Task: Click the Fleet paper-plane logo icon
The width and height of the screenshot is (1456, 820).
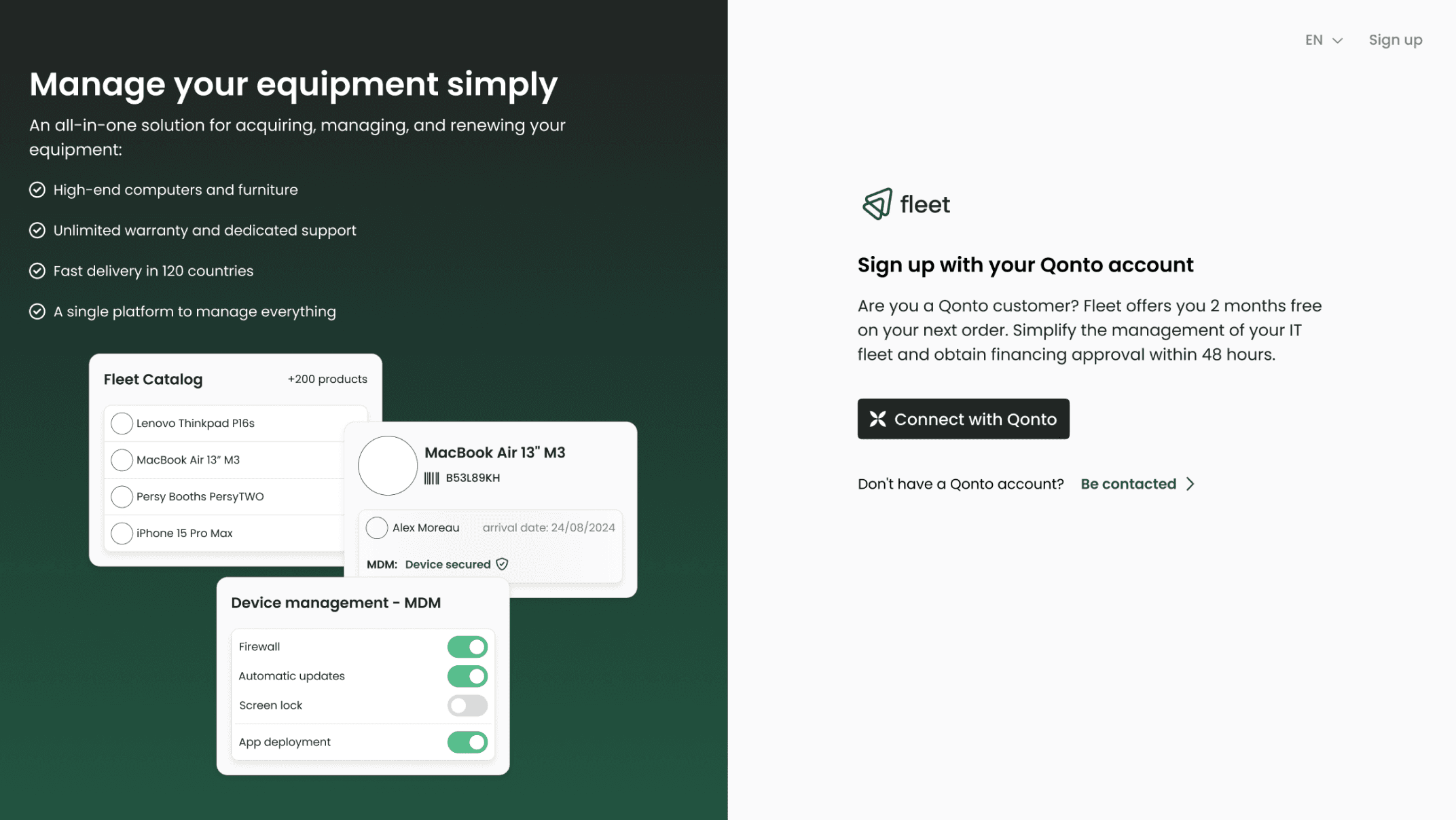Action: click(x=877, y=204)
